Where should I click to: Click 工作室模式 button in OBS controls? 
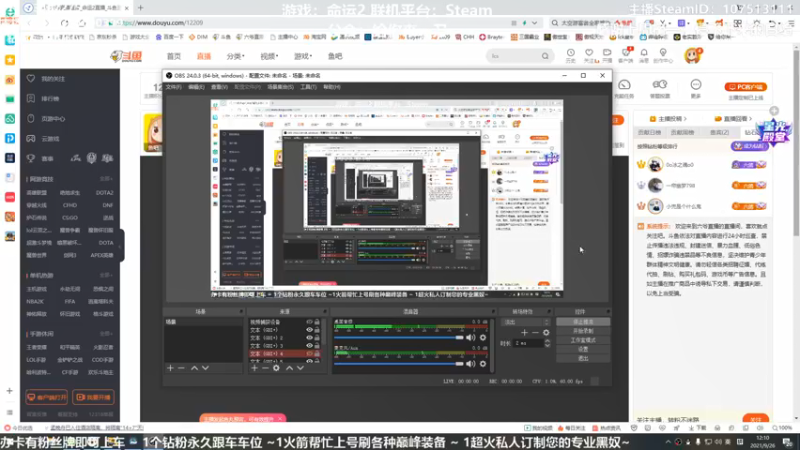[x=583, y=340]
